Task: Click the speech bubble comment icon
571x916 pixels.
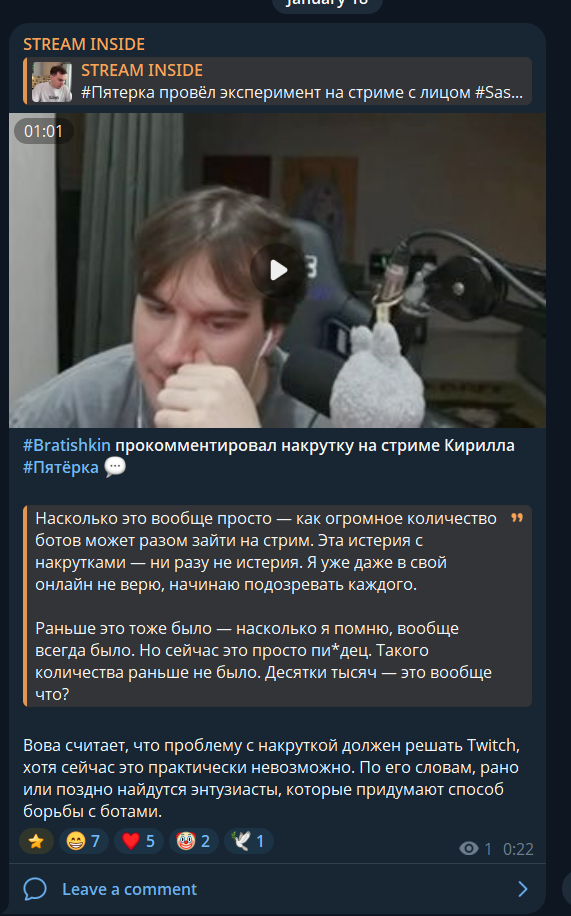Action: tap(35, 889)
